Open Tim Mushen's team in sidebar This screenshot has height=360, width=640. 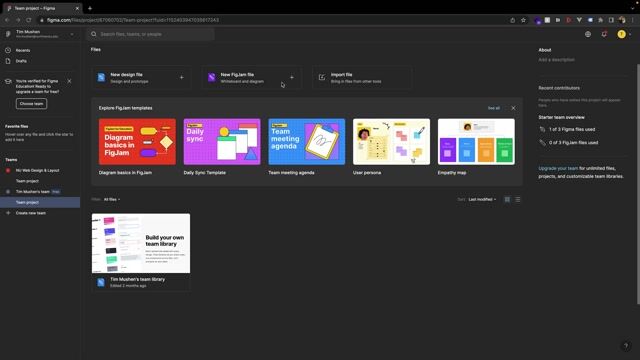(33, 191)
